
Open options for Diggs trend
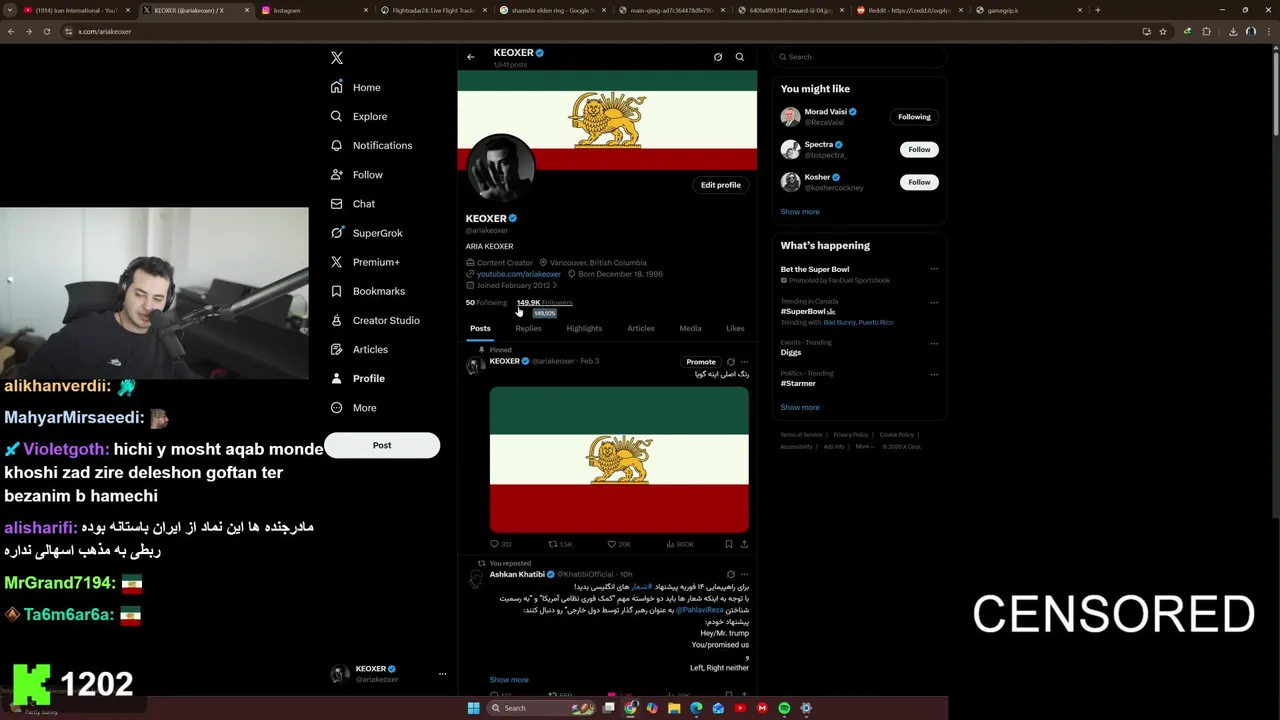pyautogui.click(x=934, y=343)
